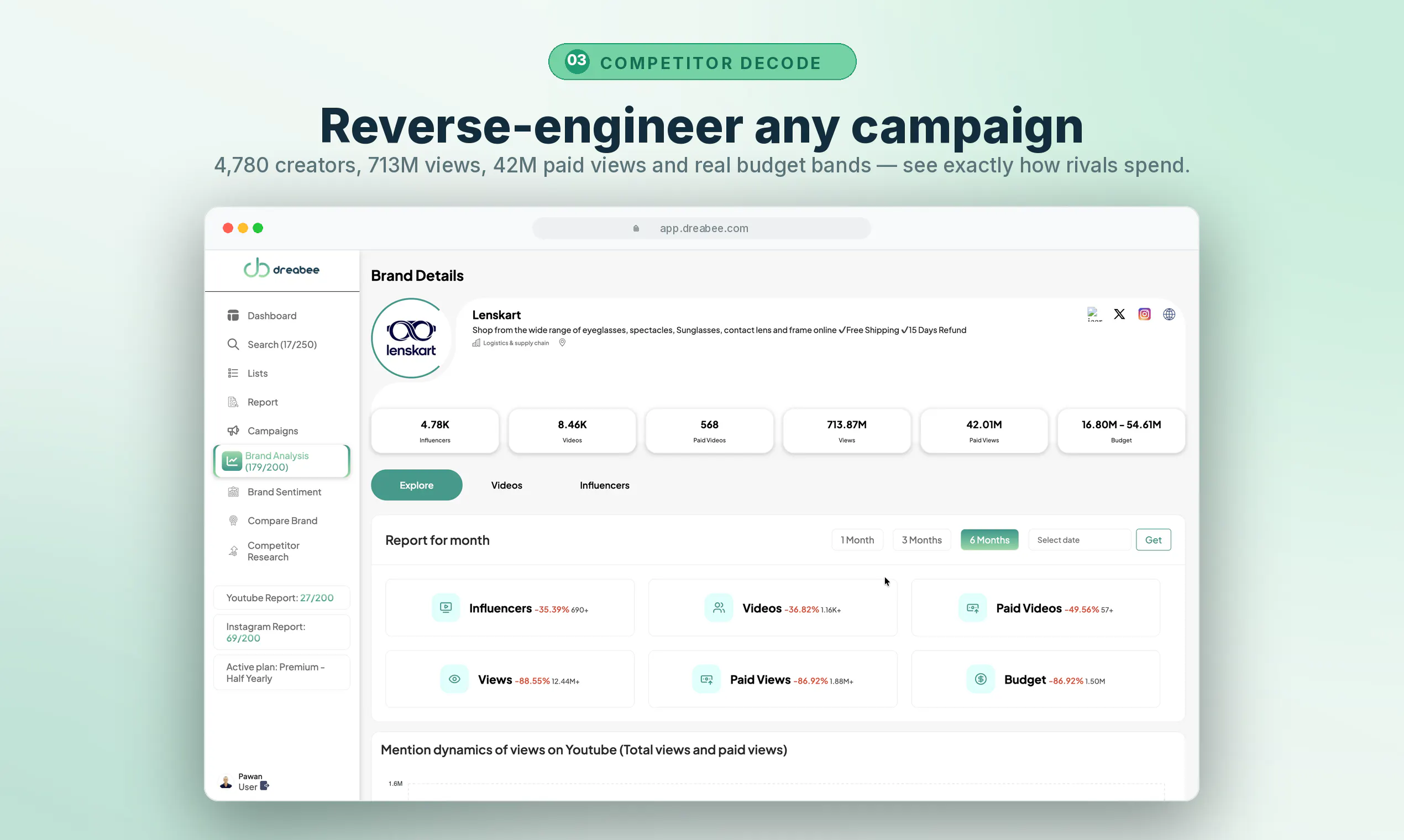
Task: Click the dreabee logo
Action: (x=281, y=268)
